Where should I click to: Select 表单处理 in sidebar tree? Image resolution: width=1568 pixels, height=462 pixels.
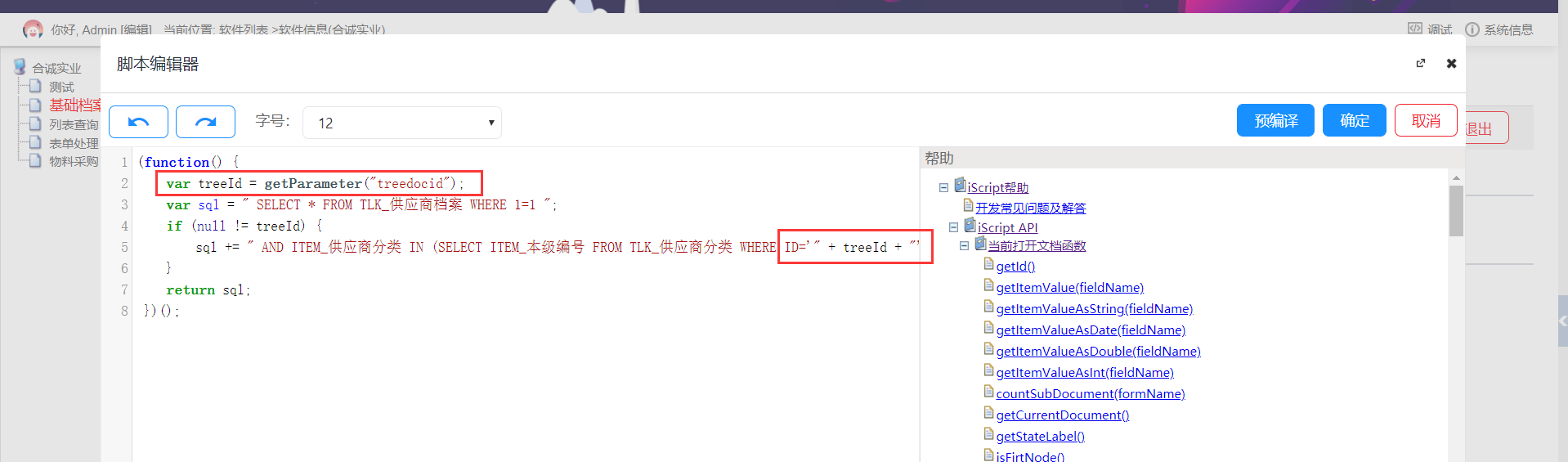(x=74, y=144)
